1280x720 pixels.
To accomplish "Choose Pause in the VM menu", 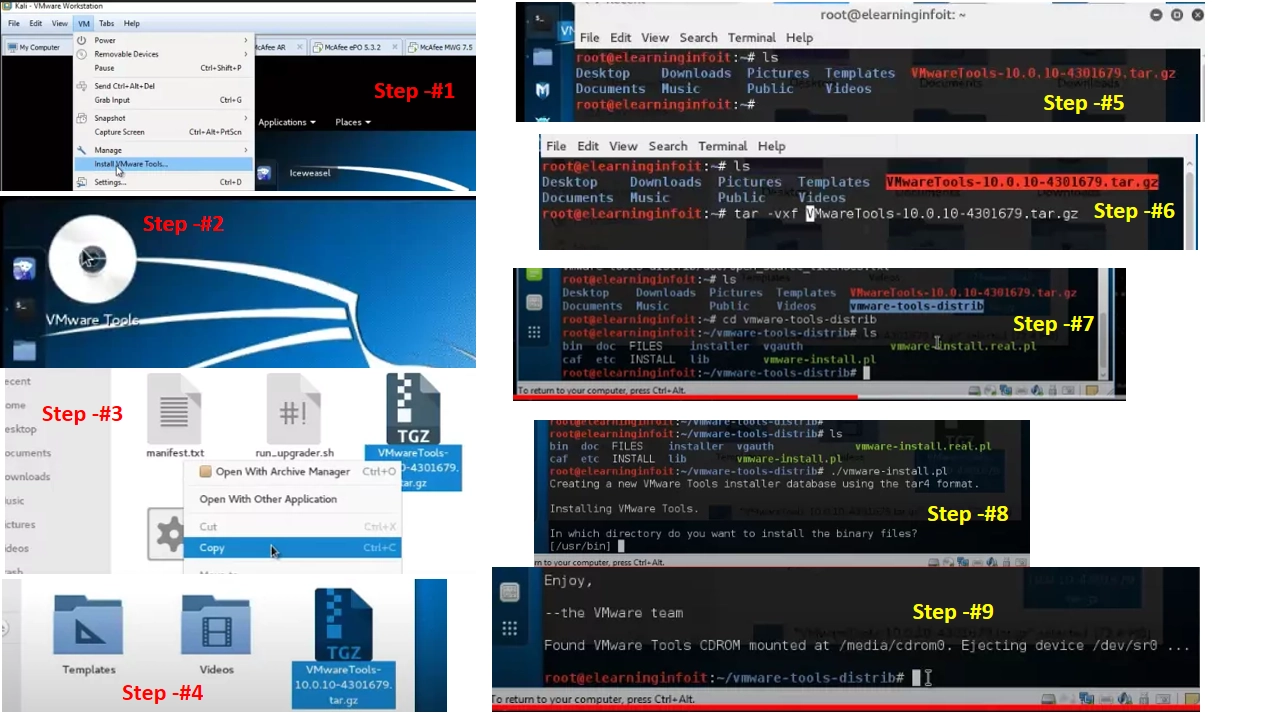I will click(x=165, y=68).
